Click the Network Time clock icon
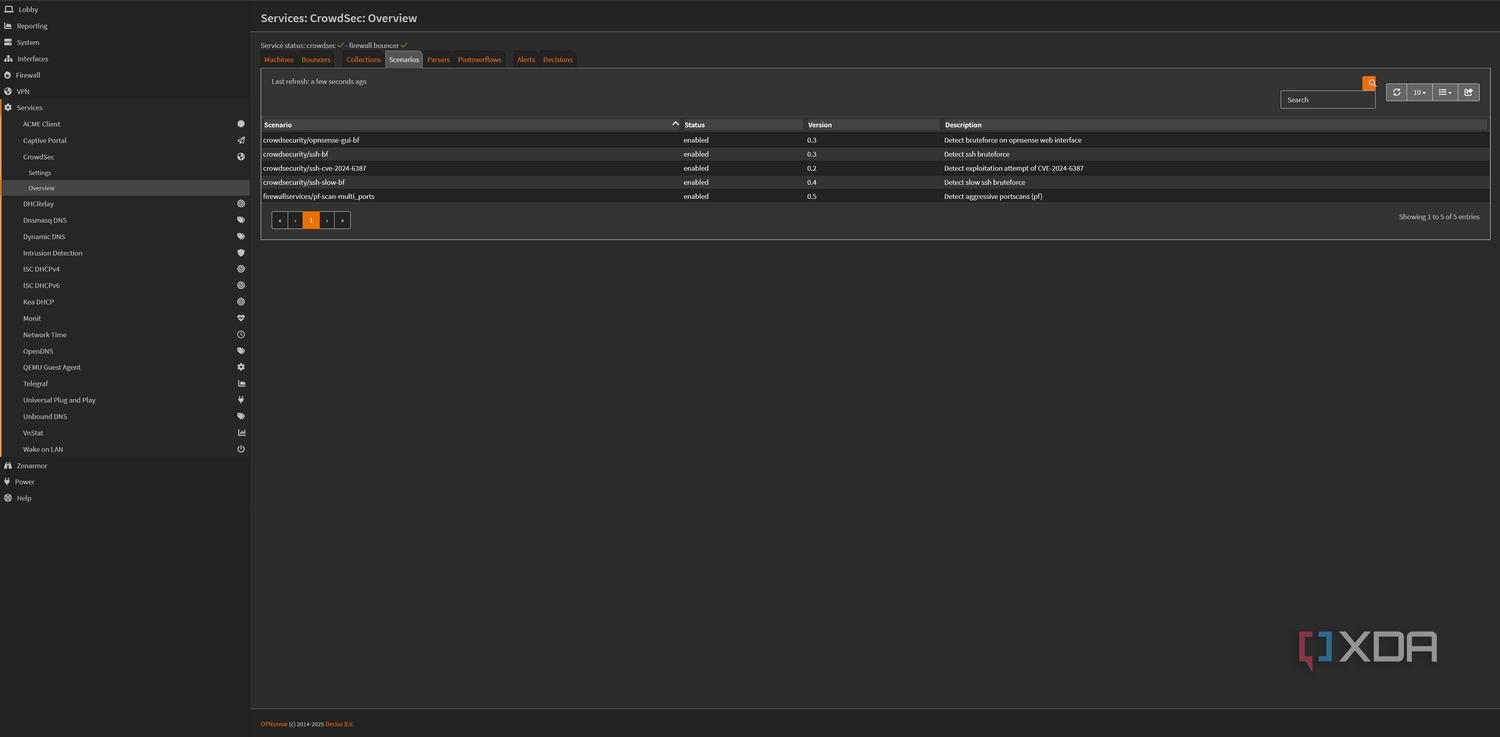The width and height of the screenshot is (1500, 737). point(241,335)
